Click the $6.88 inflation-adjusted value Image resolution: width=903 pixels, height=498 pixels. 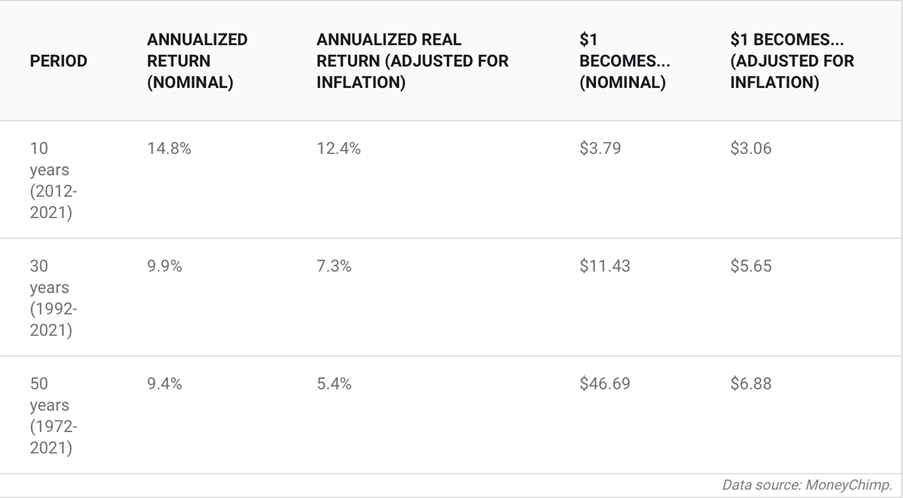[x=751, y=384]
